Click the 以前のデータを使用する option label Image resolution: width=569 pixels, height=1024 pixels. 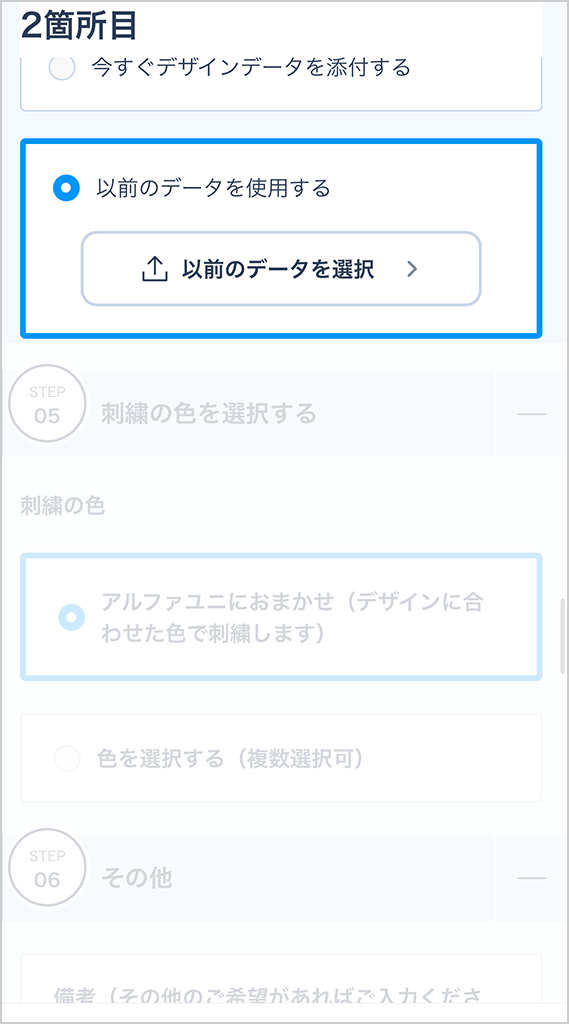[213, 189]
